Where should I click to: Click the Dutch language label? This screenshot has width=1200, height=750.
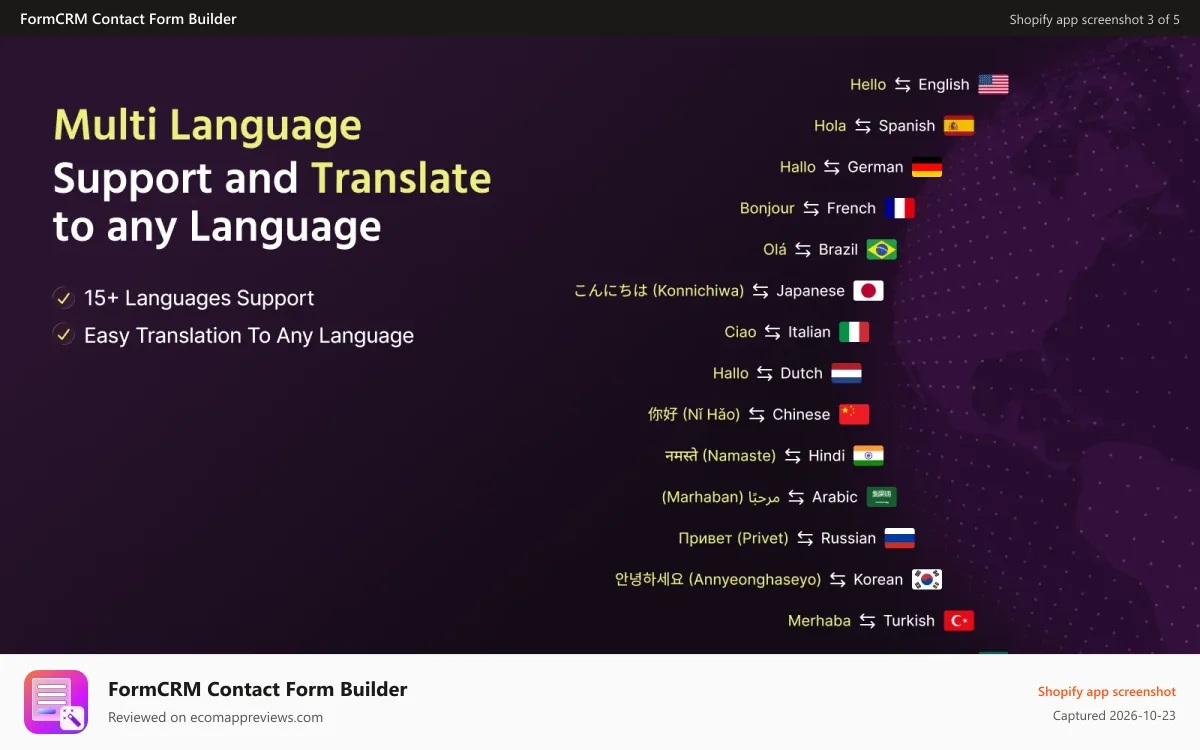pyautogui.click(x=801, y=373)
